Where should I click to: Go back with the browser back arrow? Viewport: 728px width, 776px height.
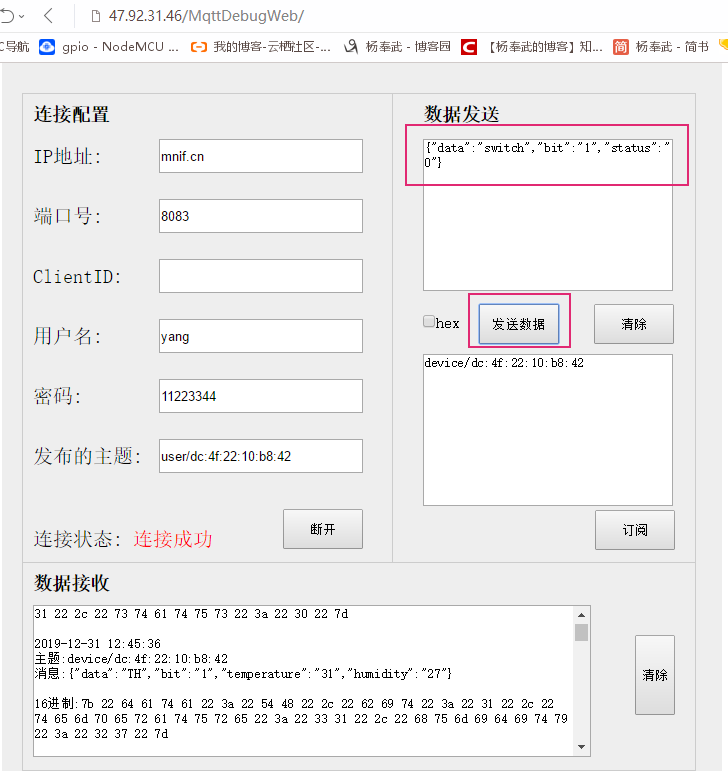click(x=48, y=16)
